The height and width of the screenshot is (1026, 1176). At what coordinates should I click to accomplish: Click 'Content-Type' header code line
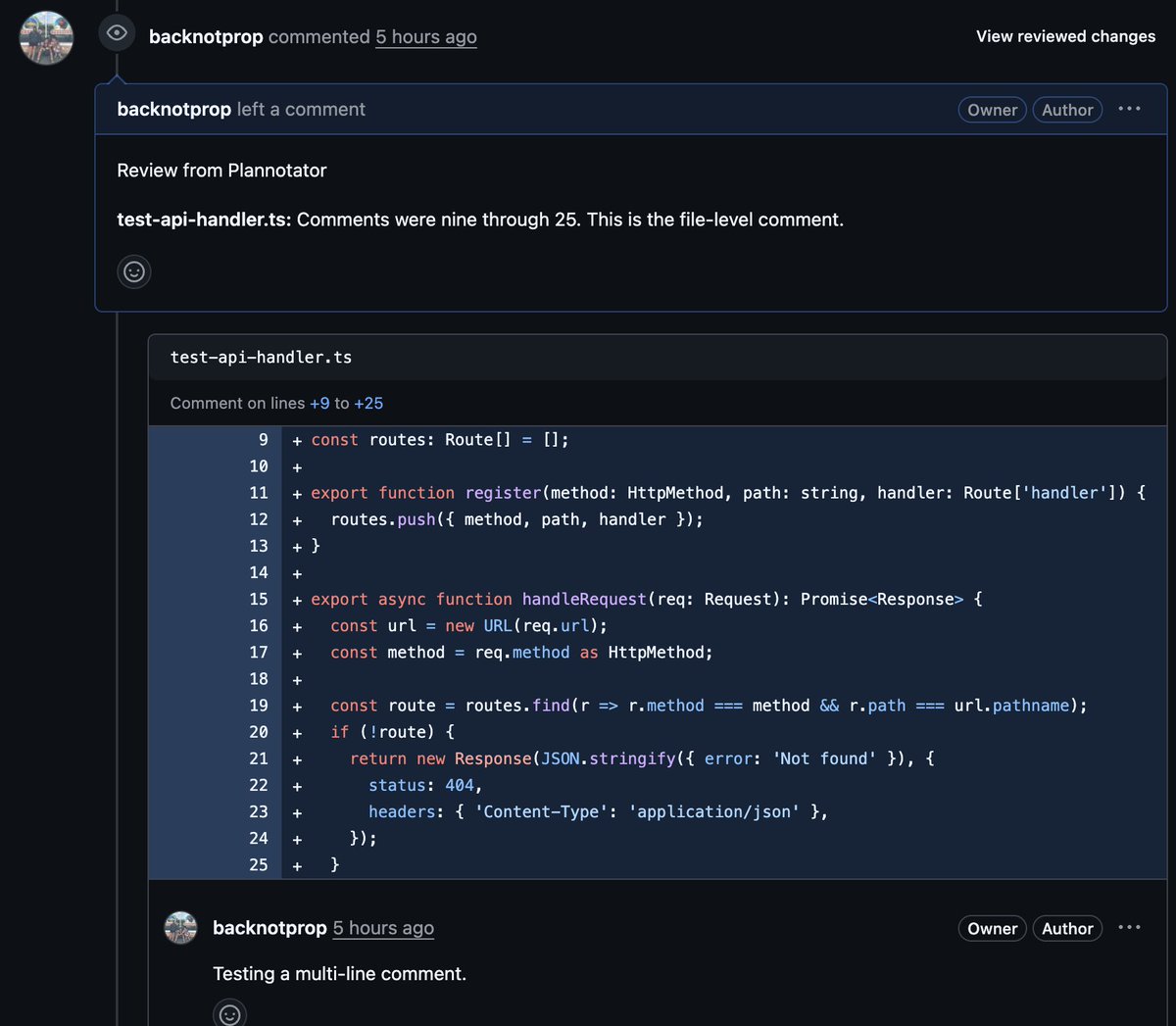(x=598, y=811)
